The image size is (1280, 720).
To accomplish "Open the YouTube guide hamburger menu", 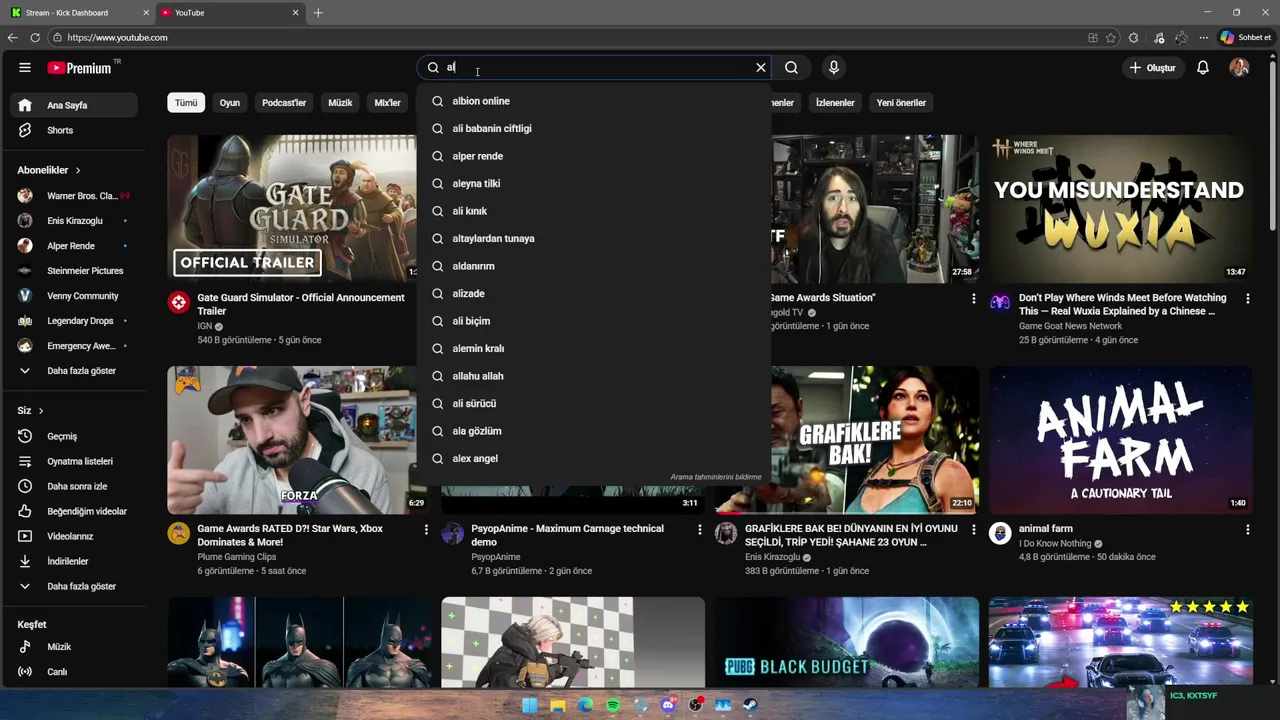I will 25,67.
